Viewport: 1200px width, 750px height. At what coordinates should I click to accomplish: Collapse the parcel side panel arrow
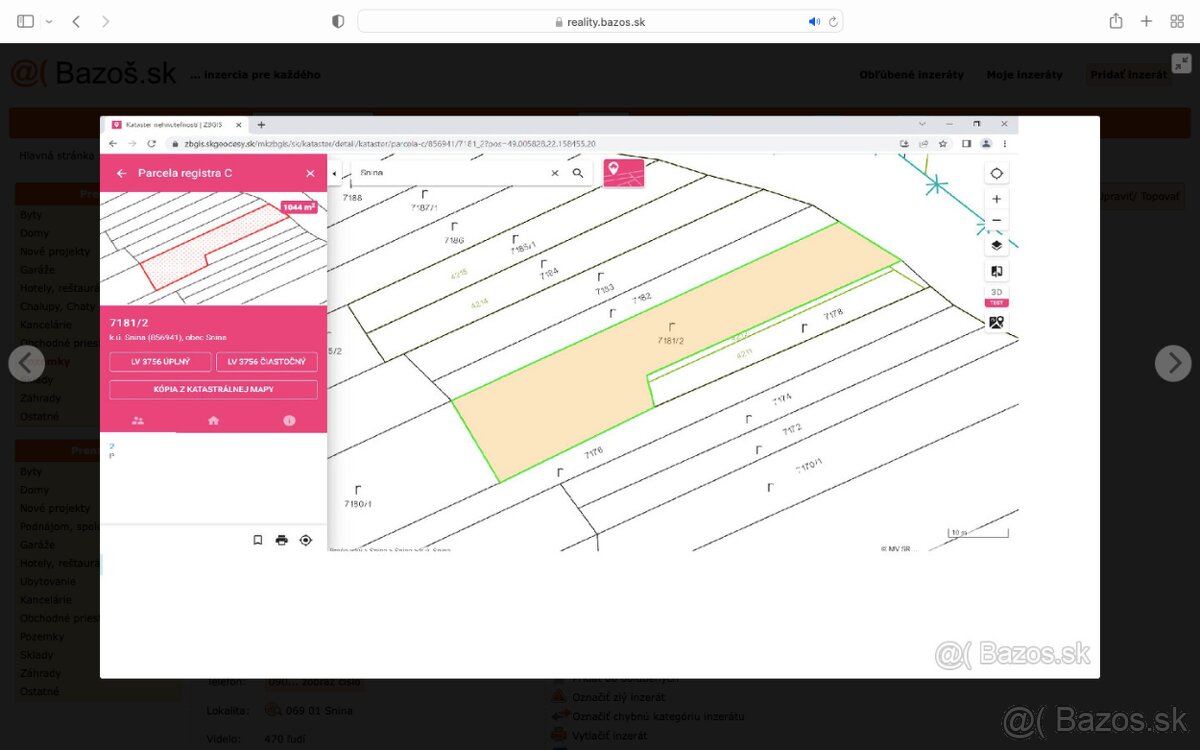point(335,173)
